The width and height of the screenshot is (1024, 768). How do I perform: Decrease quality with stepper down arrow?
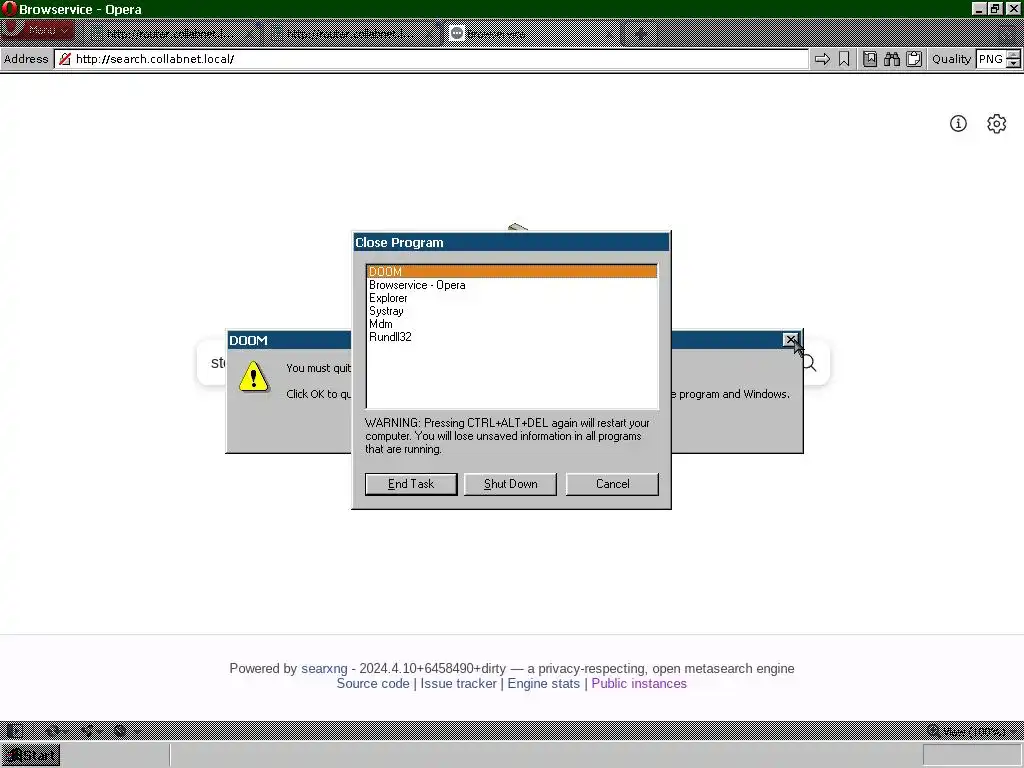(1013, 63)
